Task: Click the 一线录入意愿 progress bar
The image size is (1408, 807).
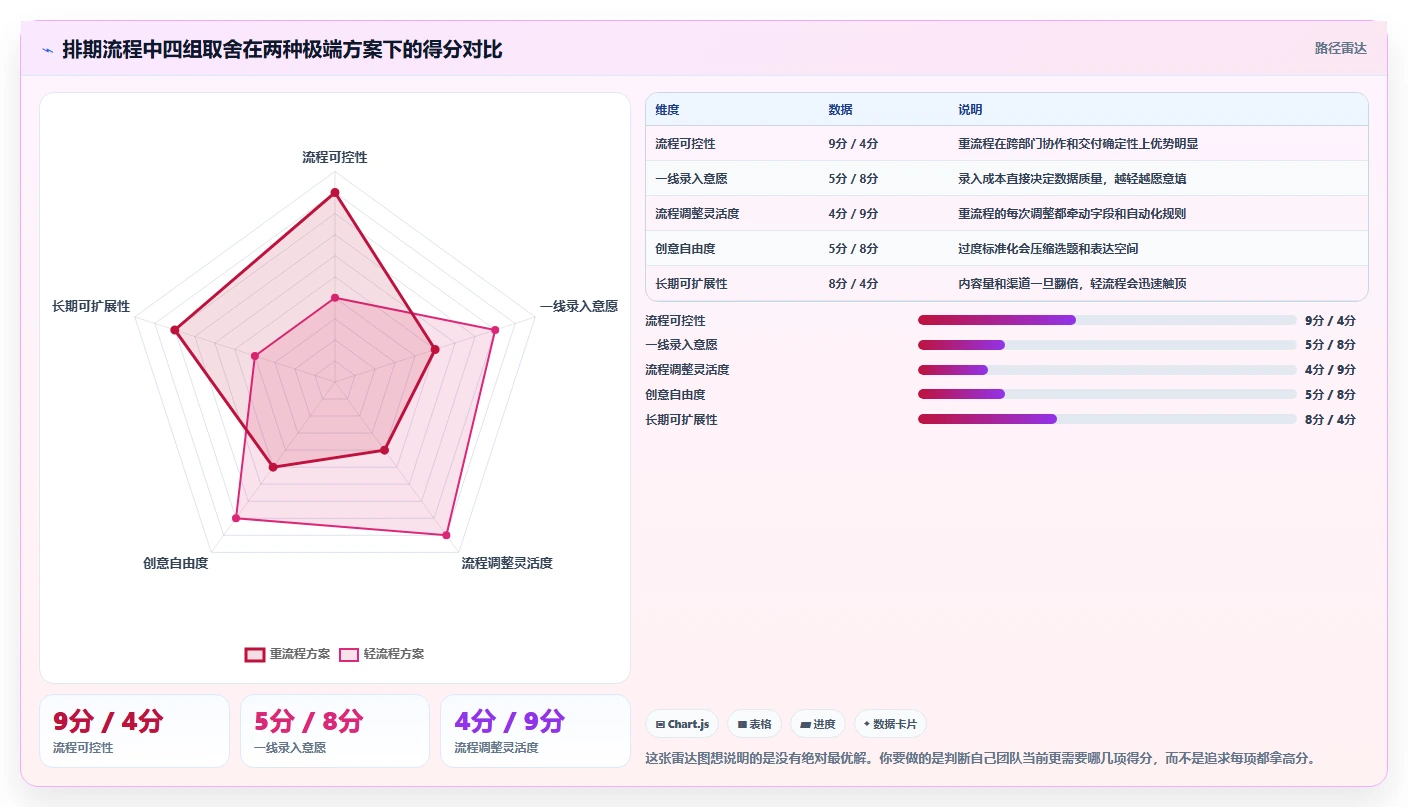Action: (1107, 345)
